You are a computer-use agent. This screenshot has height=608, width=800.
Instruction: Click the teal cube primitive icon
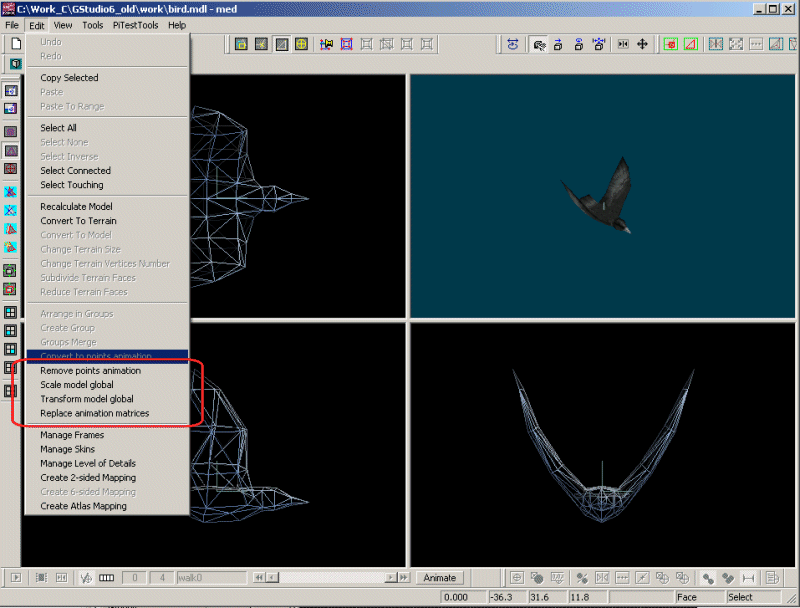tap(16, 63)
